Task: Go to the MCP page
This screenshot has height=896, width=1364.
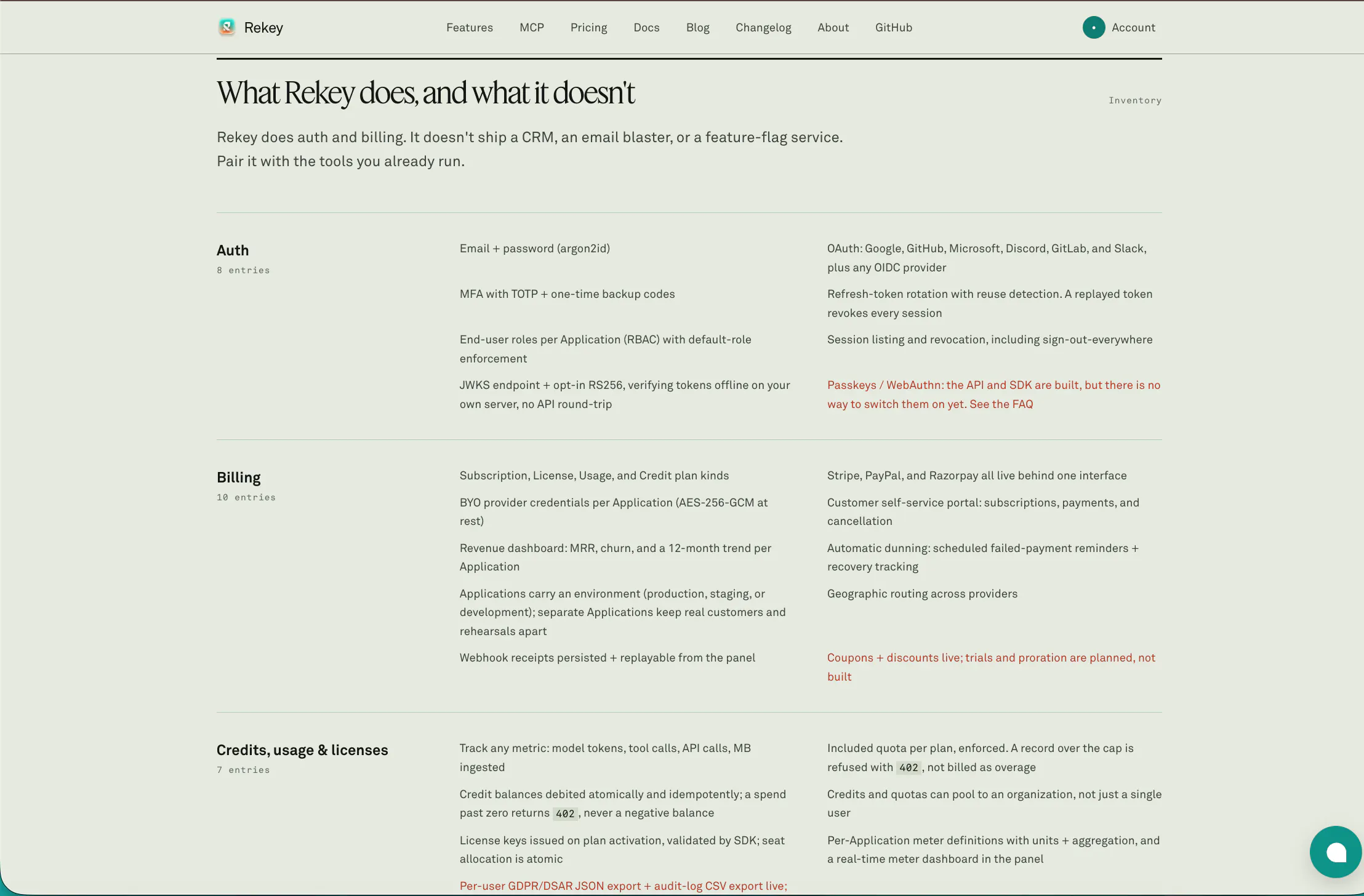Action: [x=532, y=28]
